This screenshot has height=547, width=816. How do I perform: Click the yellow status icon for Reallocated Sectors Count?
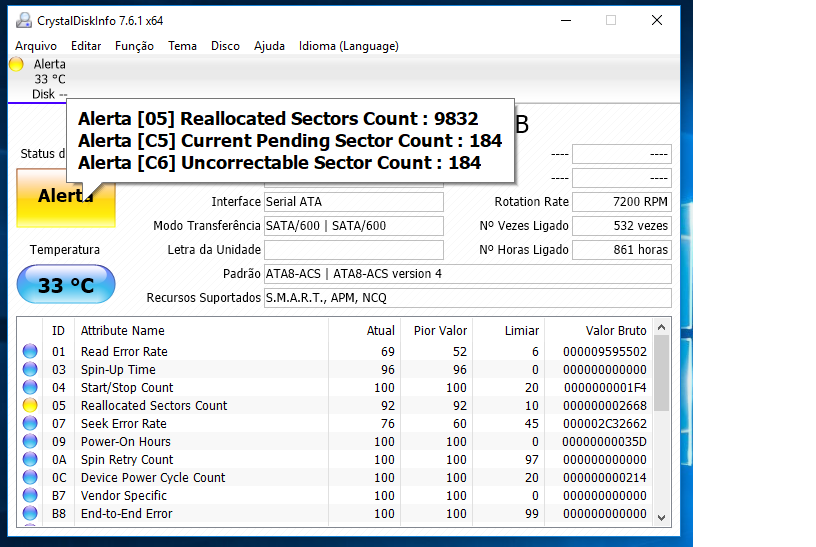30,405
